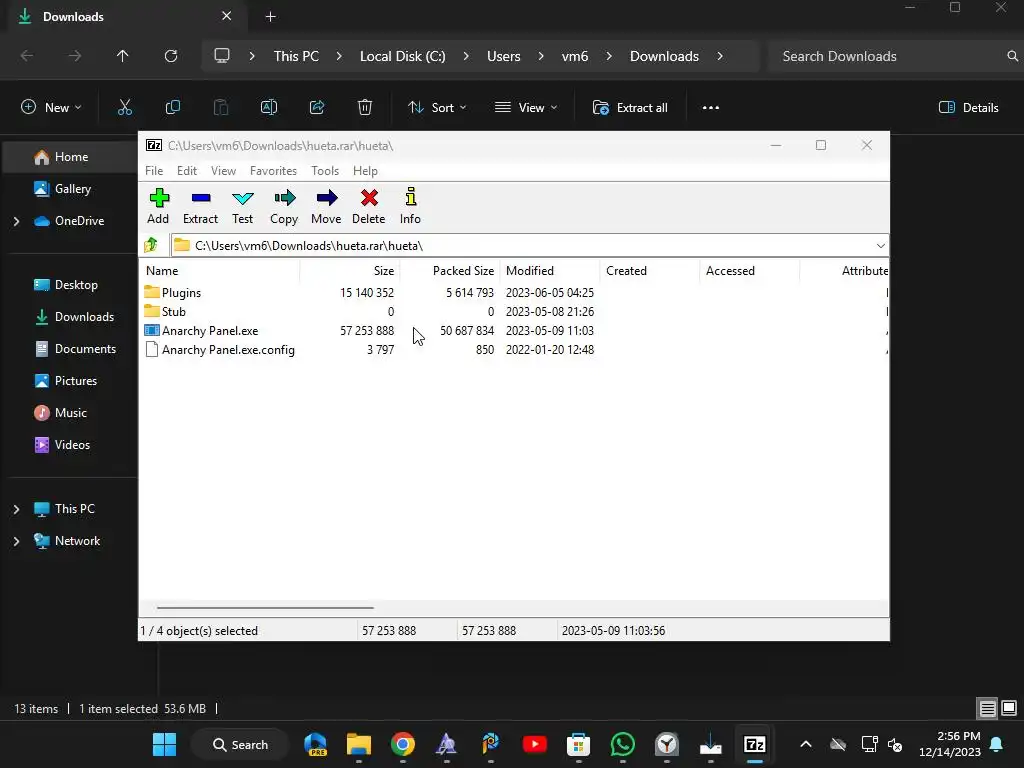This screenshot has height=768, width=1024.
Task: Open the New dropdown in Explorer
Action: [x=51, y=107]
